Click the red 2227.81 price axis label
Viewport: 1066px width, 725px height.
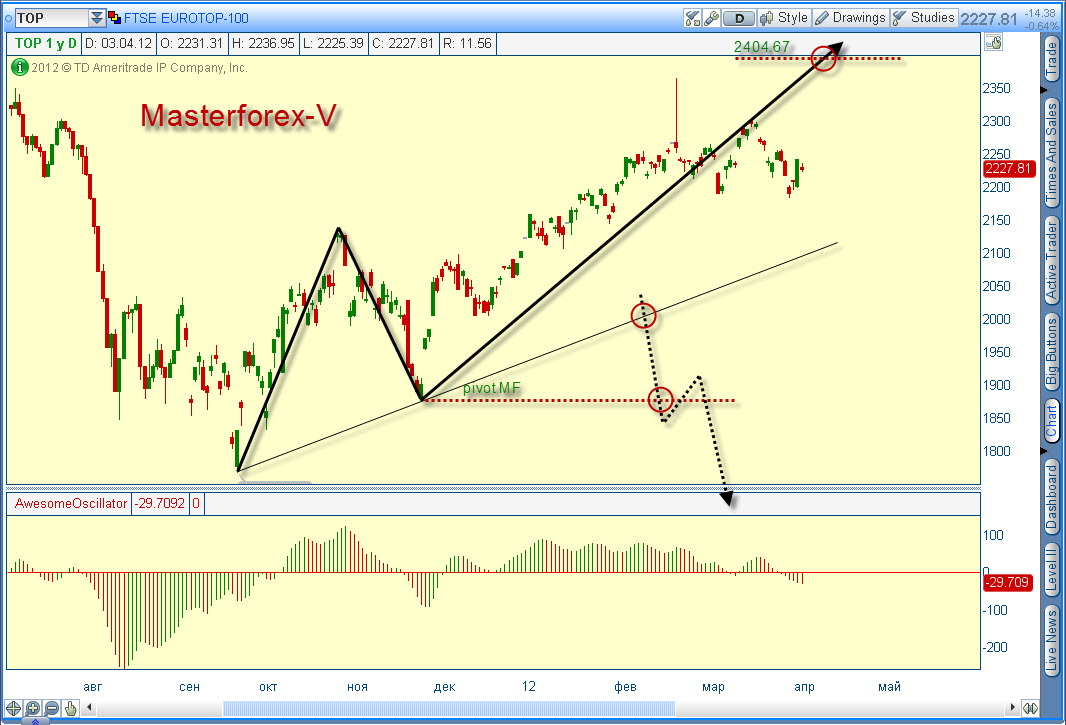(1009, 168)
